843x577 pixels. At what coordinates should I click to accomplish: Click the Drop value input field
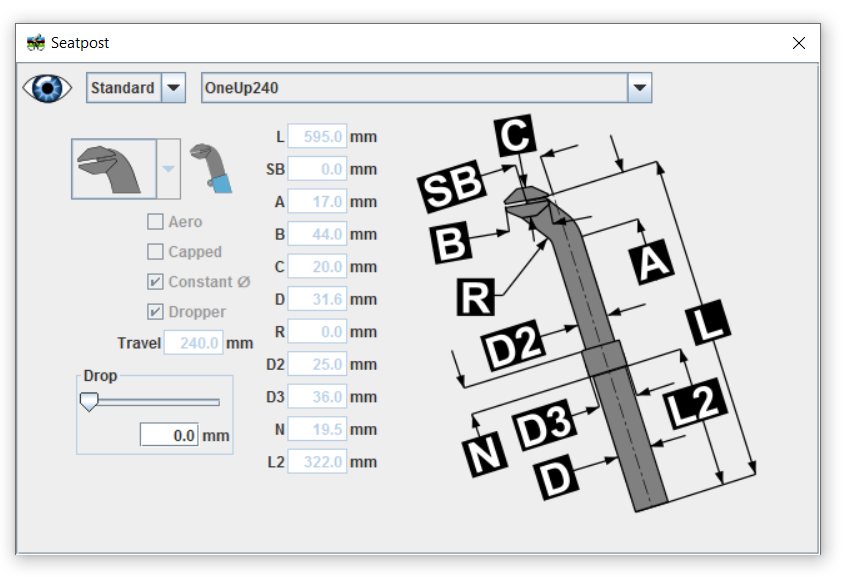170,436
